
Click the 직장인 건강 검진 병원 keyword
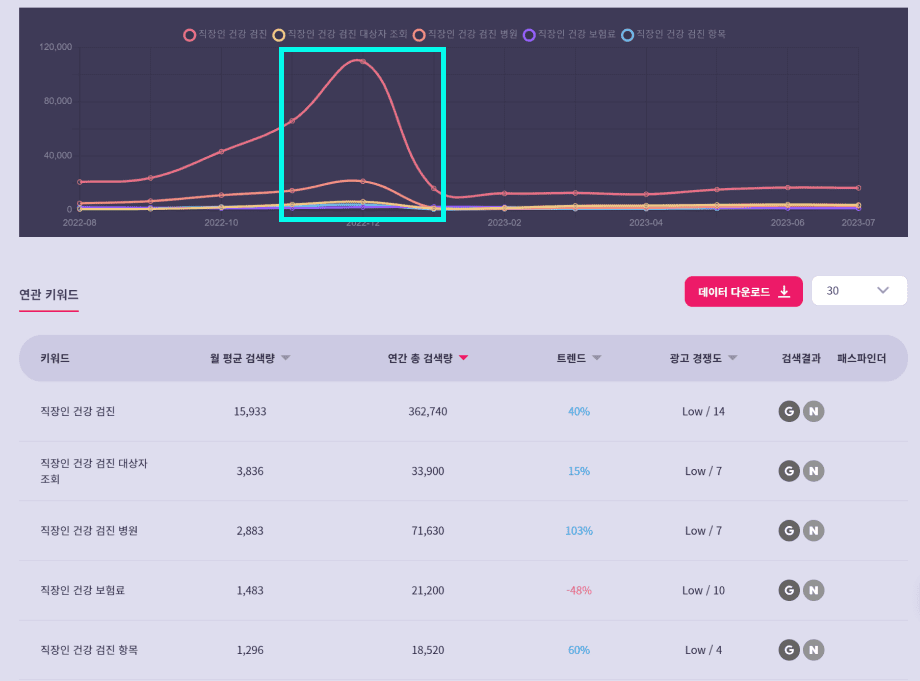[89, 531]
